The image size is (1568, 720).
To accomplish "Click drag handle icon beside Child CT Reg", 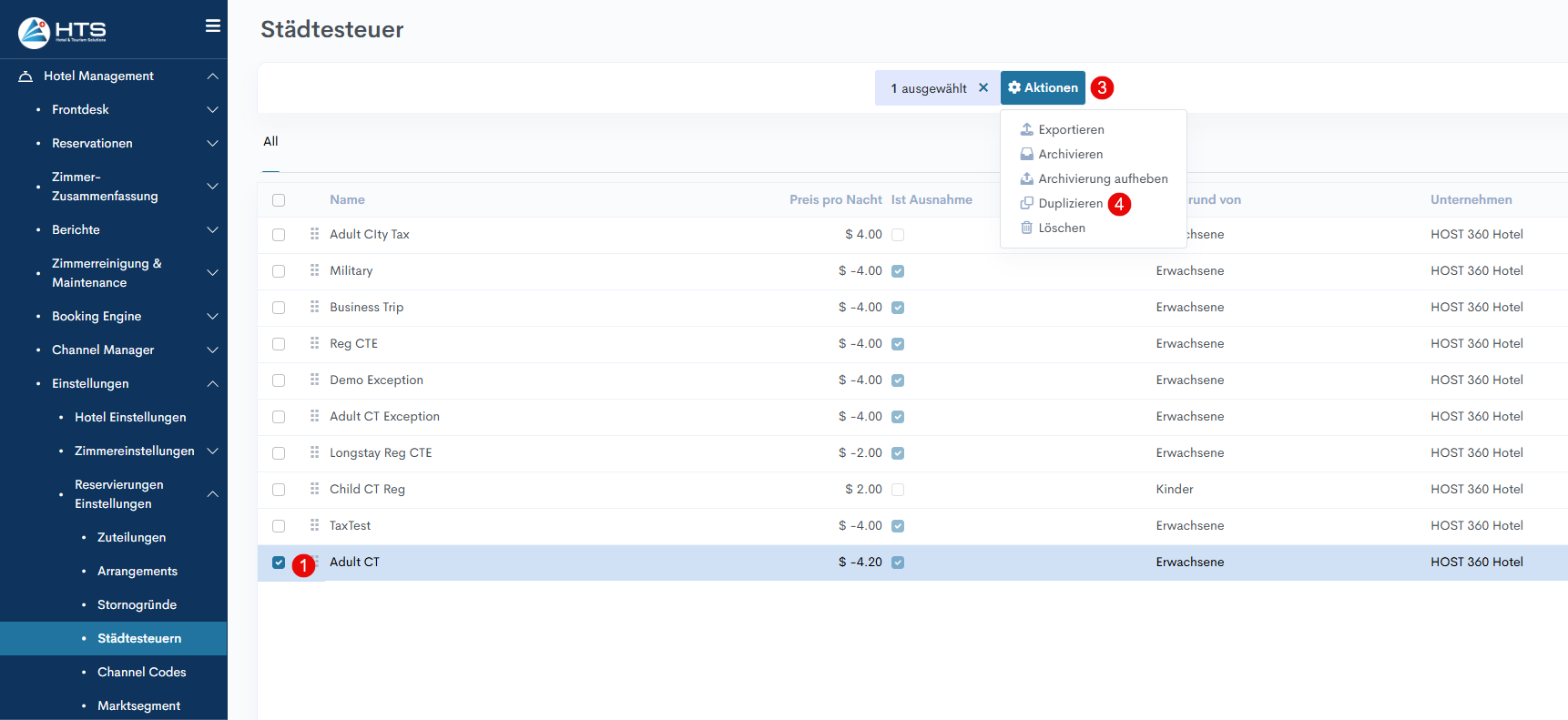I will pyautogui.click(x=314, y=489).
